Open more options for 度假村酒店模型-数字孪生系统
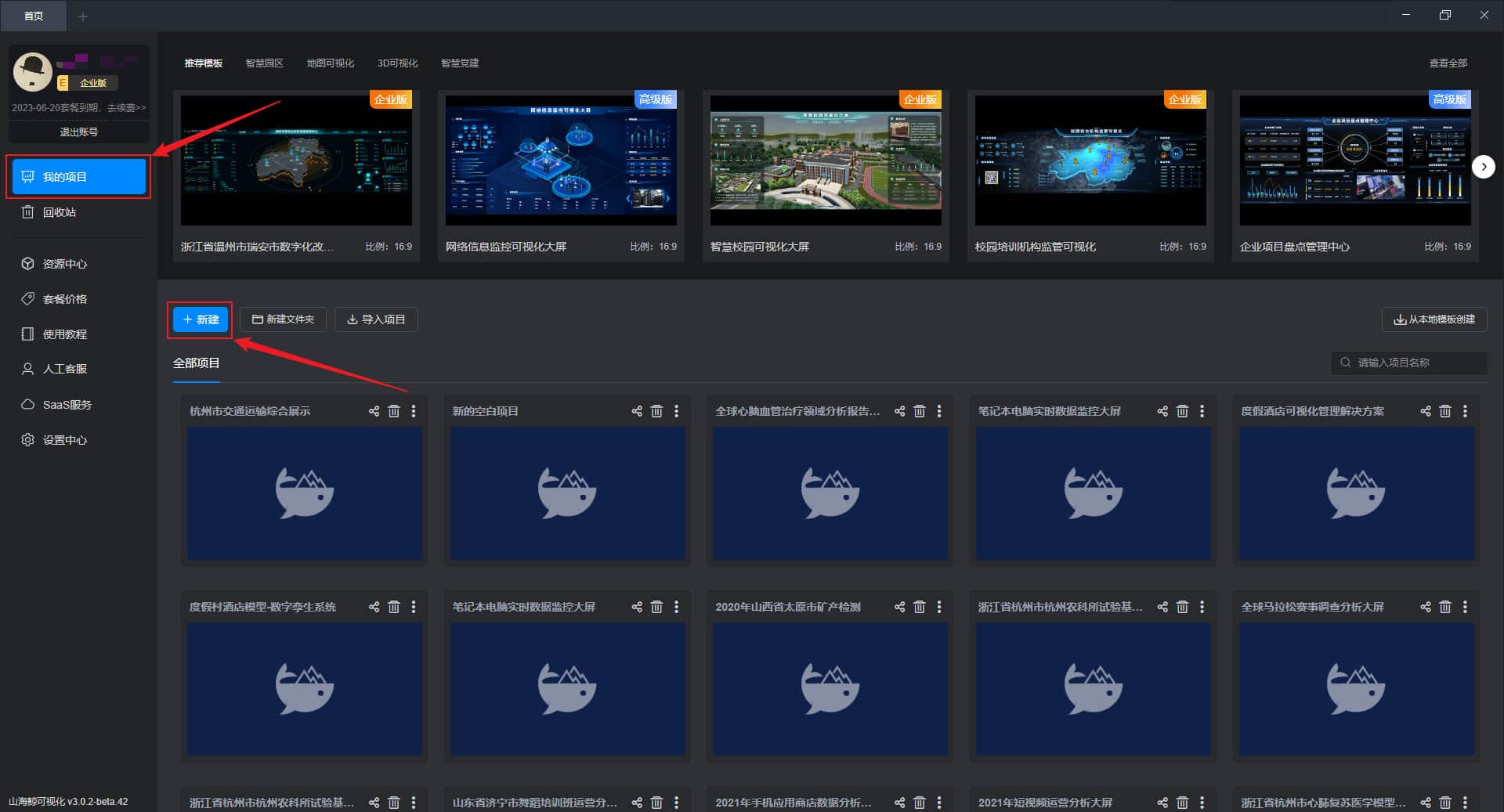Image resolution: width=1504 pixels, height=812 pixels. (414, 607)
